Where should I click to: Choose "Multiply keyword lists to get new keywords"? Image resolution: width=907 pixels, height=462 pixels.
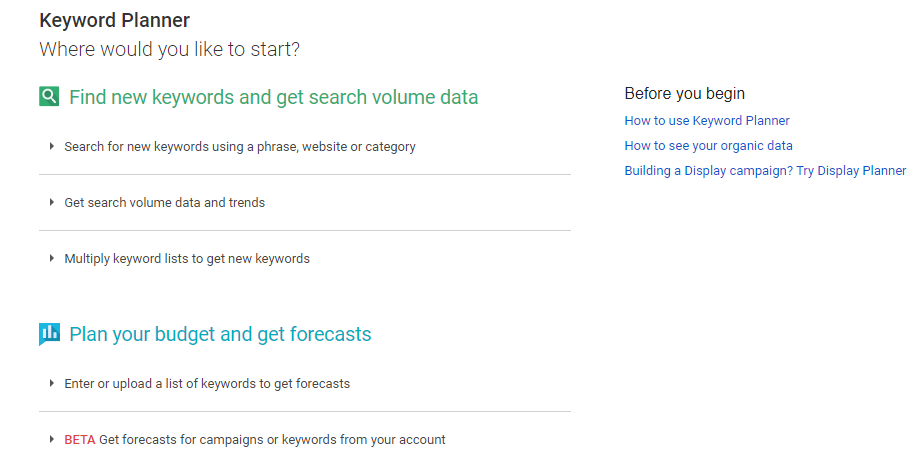tap(187, 259)
